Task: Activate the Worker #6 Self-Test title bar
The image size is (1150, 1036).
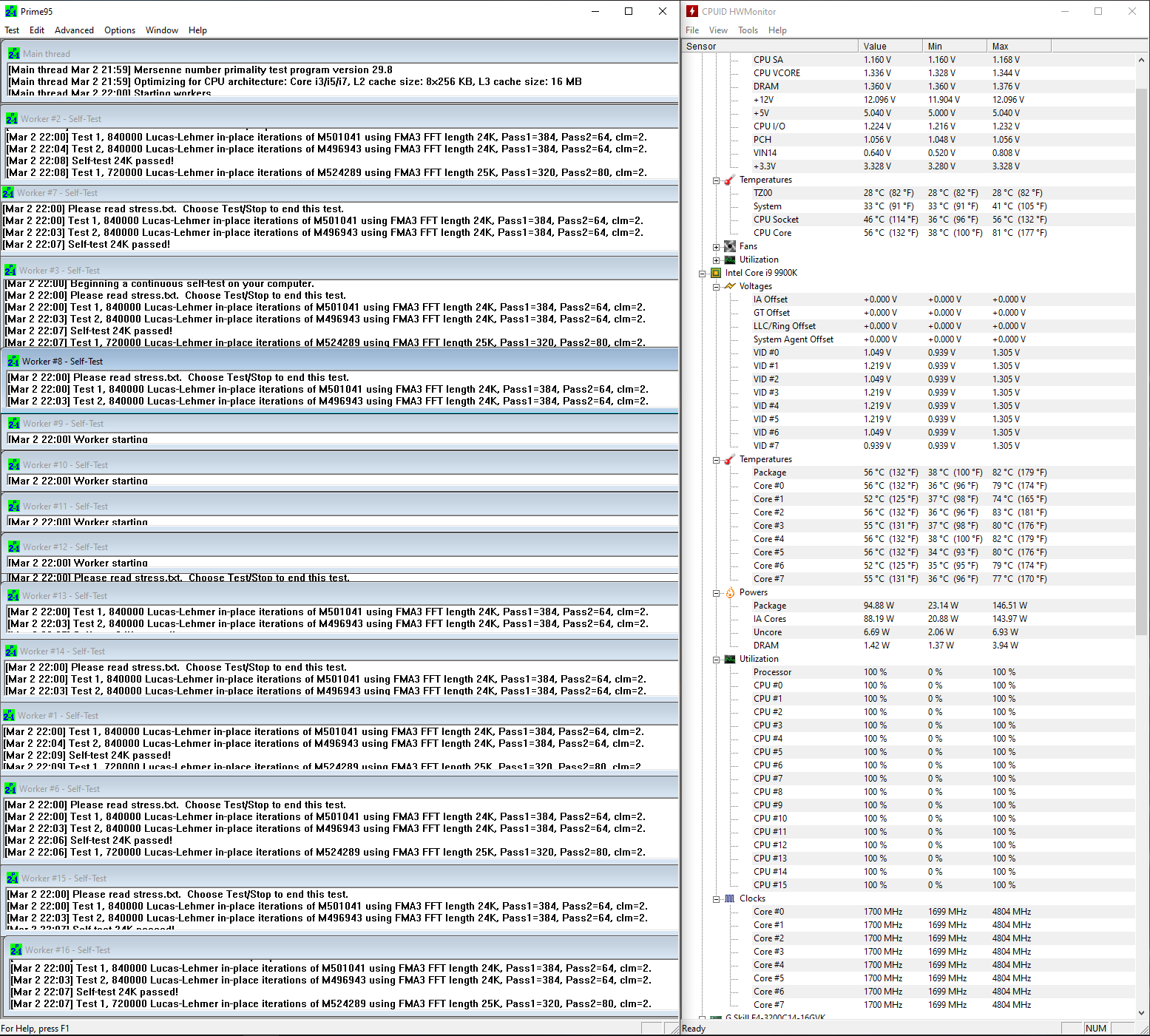Action: pos(339,789)
